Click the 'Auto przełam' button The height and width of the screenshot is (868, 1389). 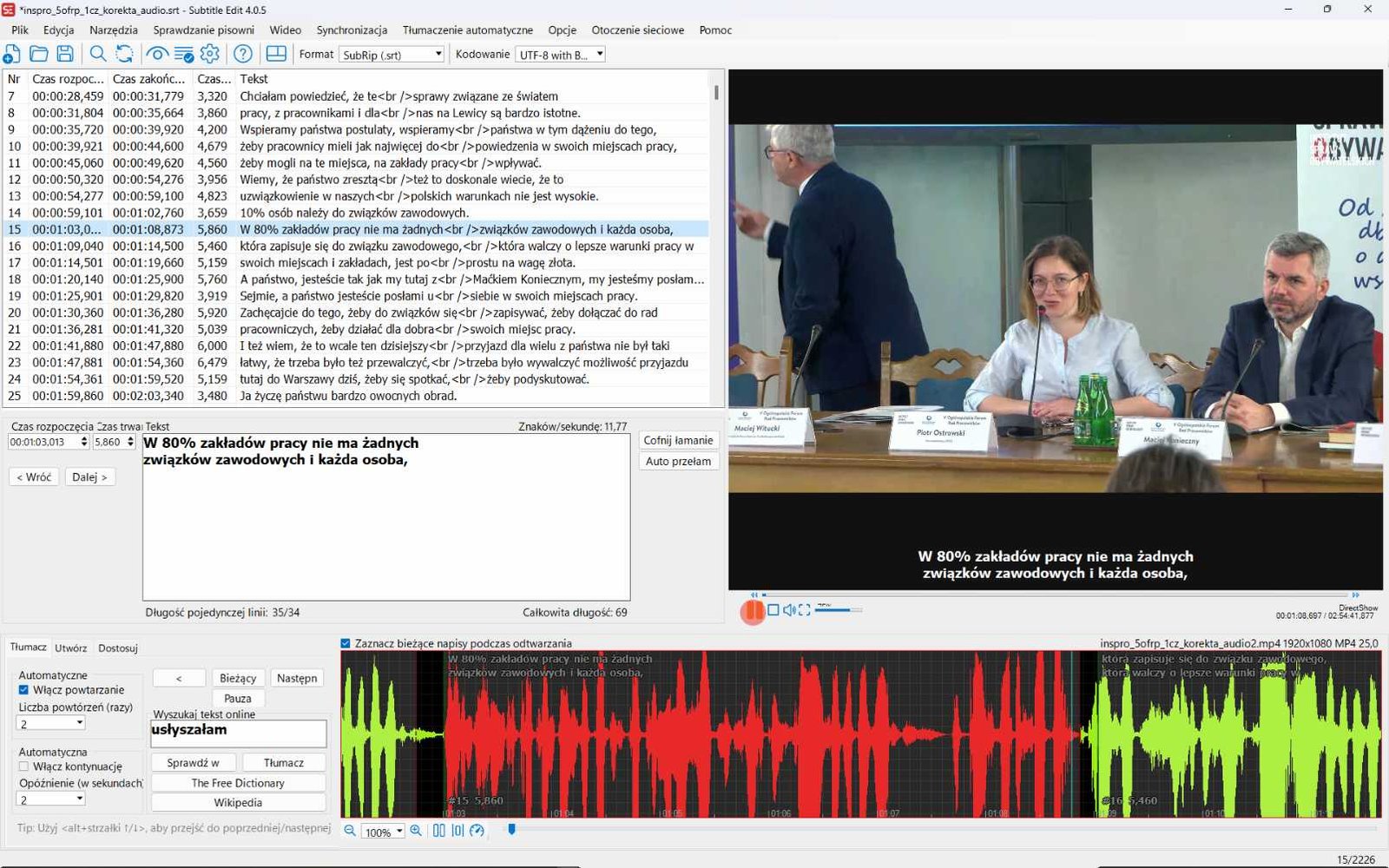tap(678, 461)
